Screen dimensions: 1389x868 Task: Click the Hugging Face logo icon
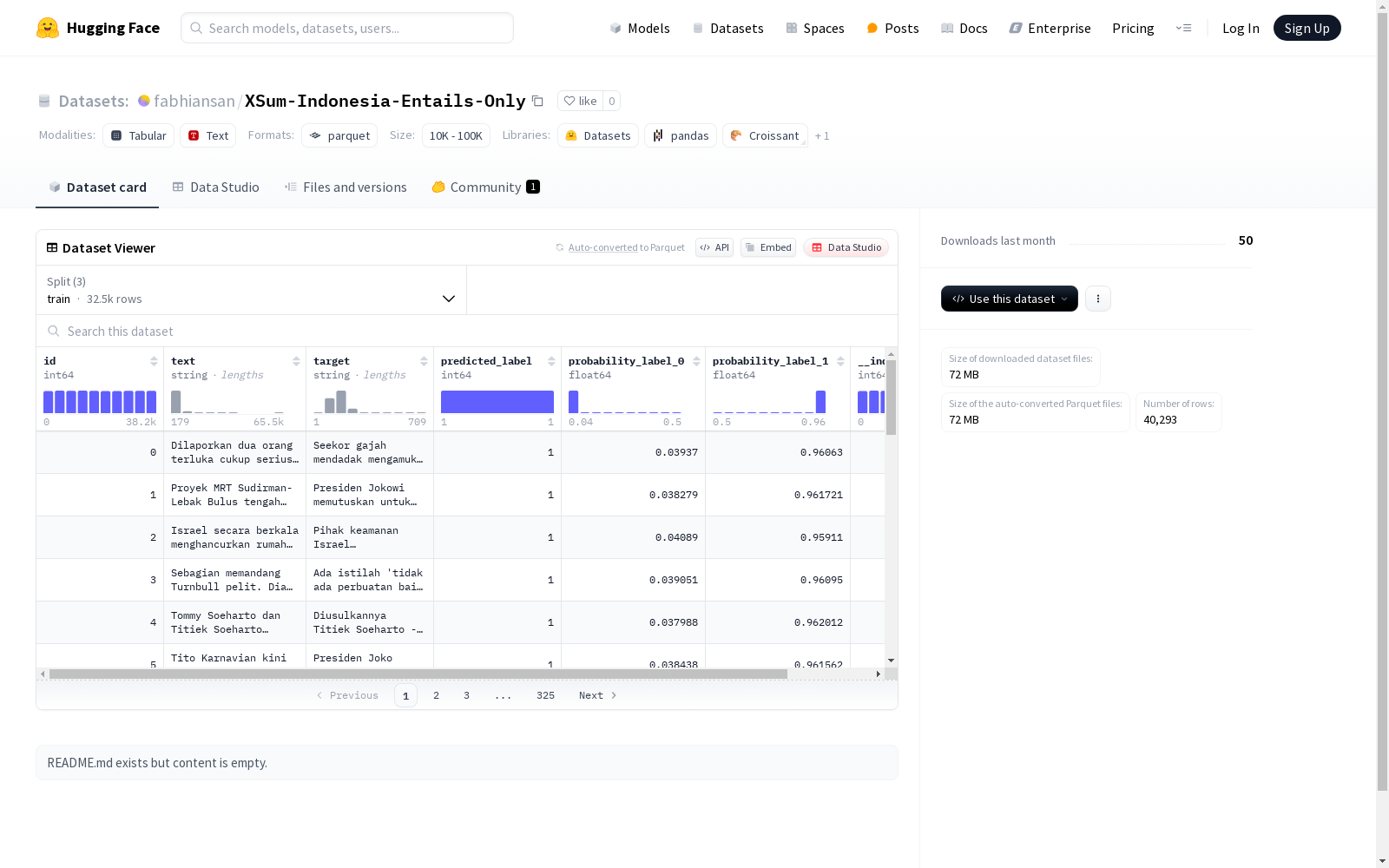click(48, 28)
